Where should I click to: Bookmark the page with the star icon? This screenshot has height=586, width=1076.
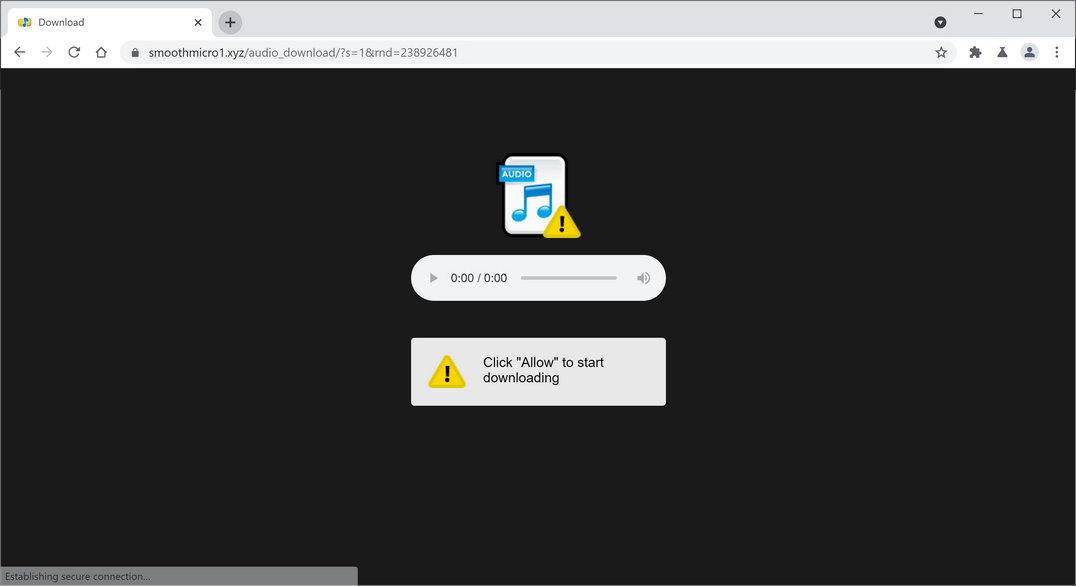click(941, 51)
